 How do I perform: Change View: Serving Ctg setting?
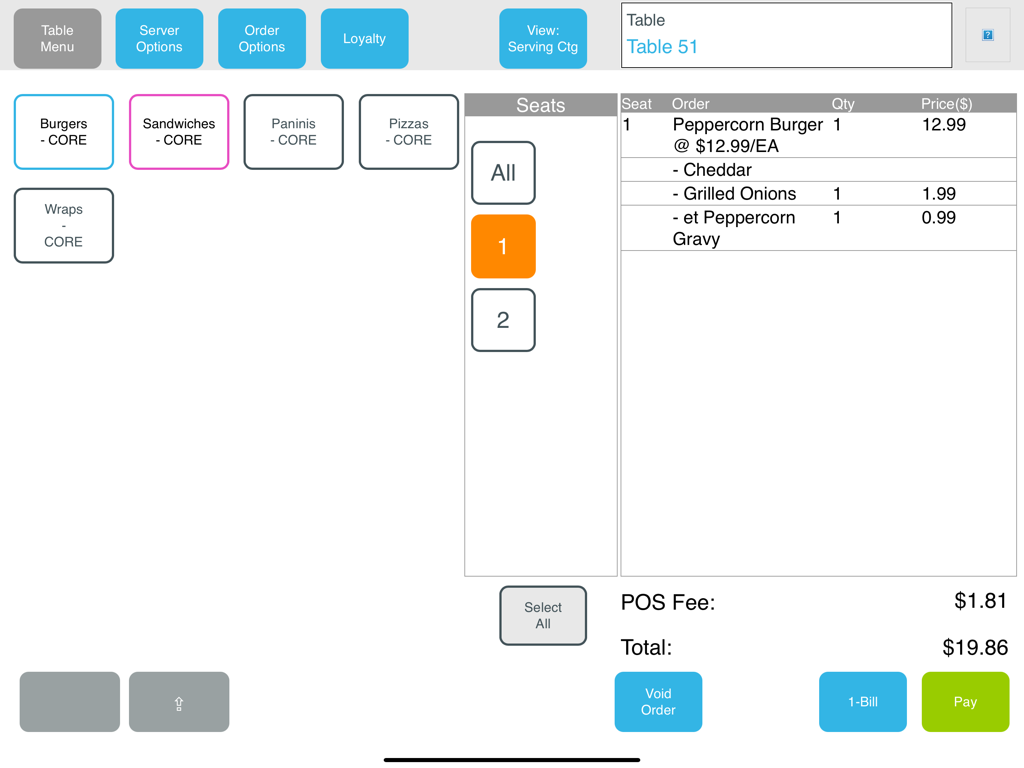point(542,39)
